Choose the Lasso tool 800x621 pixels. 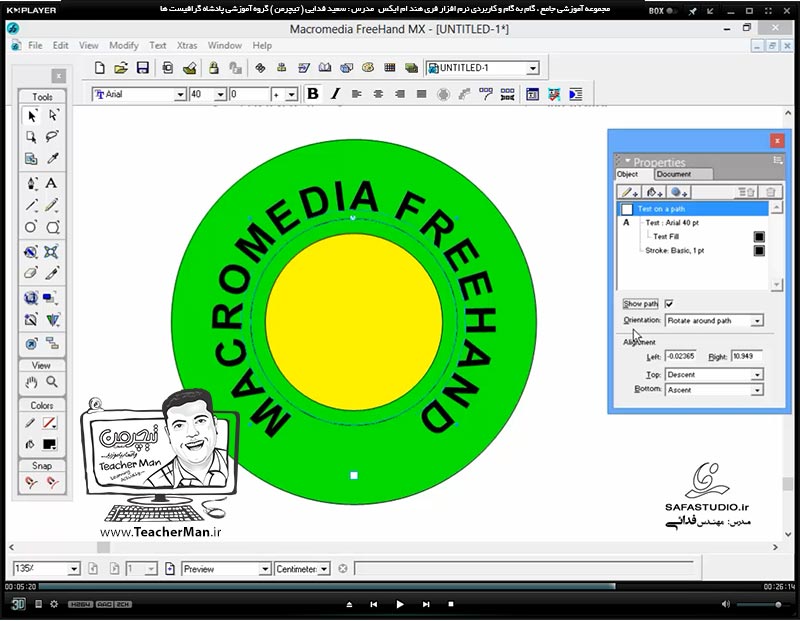tap(53, 137)
